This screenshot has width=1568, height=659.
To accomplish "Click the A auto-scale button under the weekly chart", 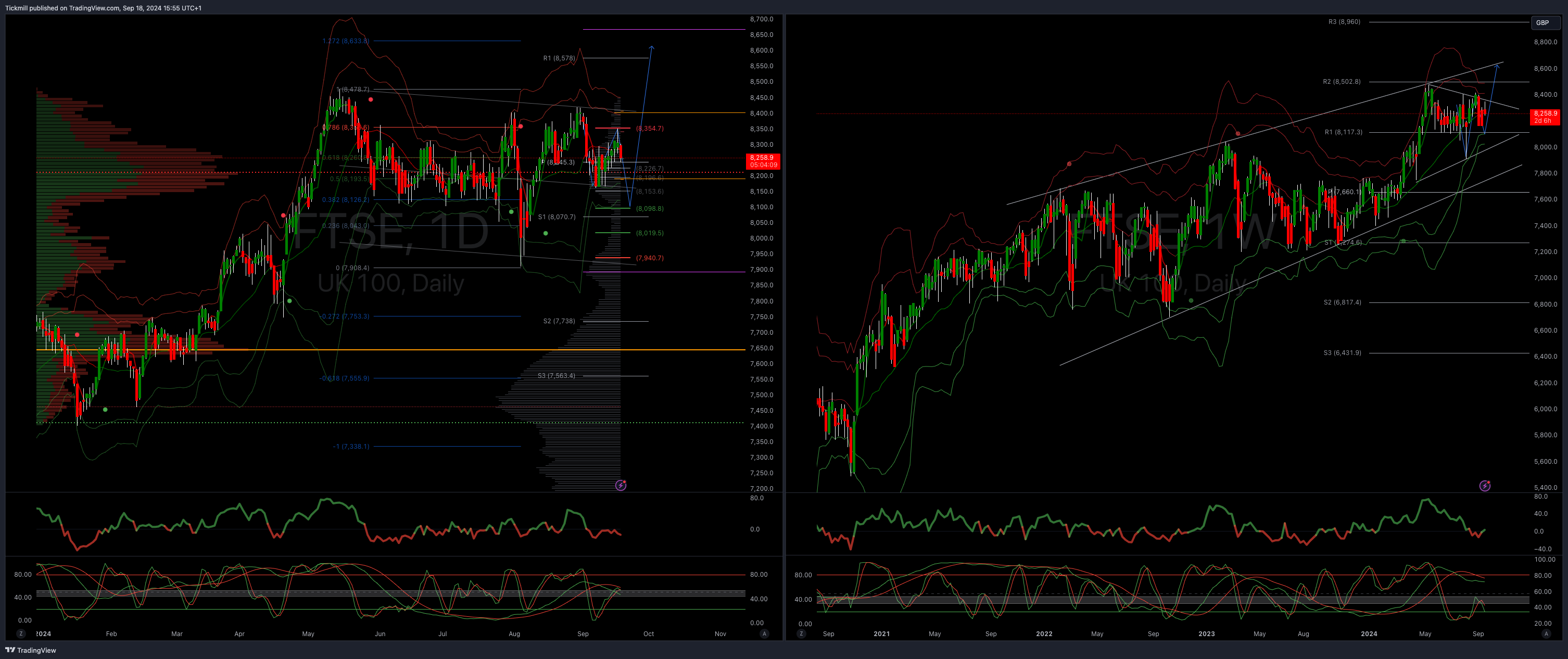I will pyautogui.click(x=1546, y=633).
